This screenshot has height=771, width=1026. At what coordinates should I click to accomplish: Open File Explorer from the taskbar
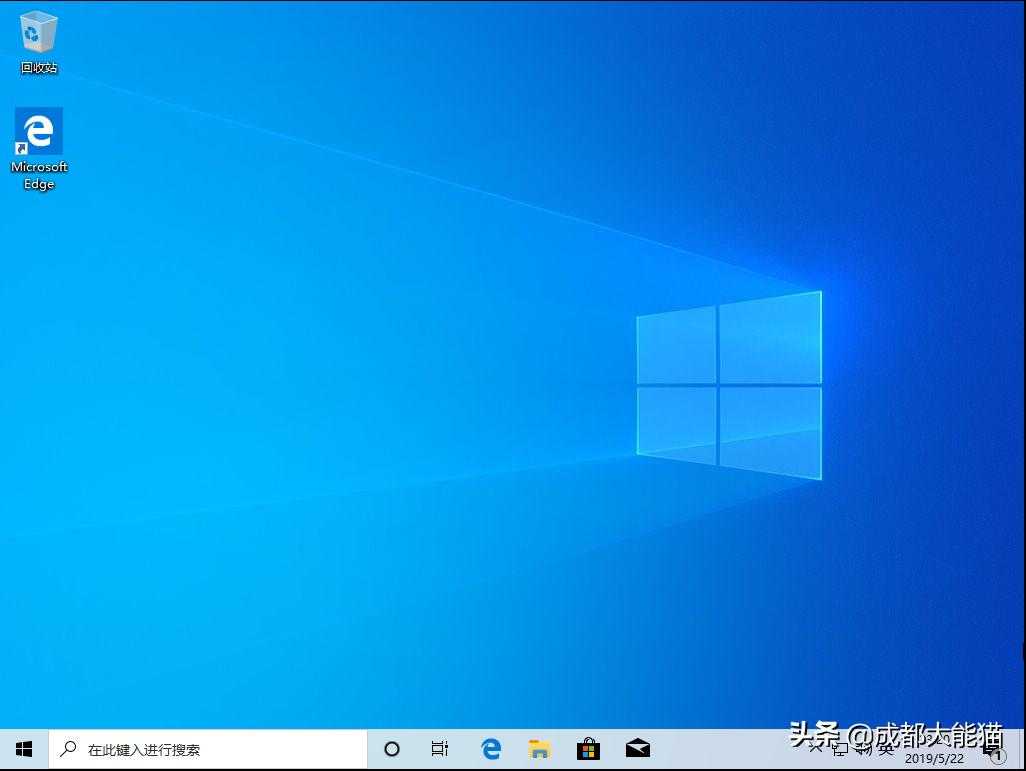539,748
